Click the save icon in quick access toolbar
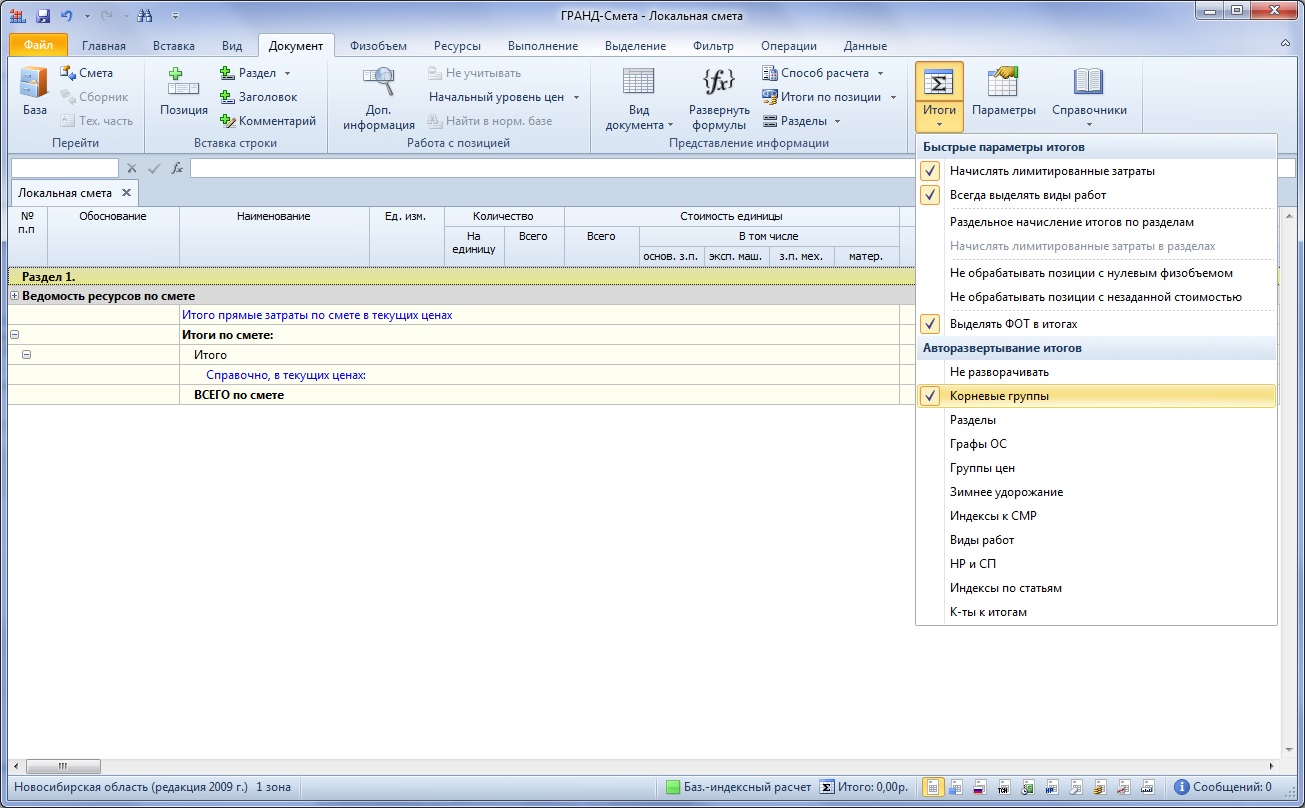 click(43, 16)
